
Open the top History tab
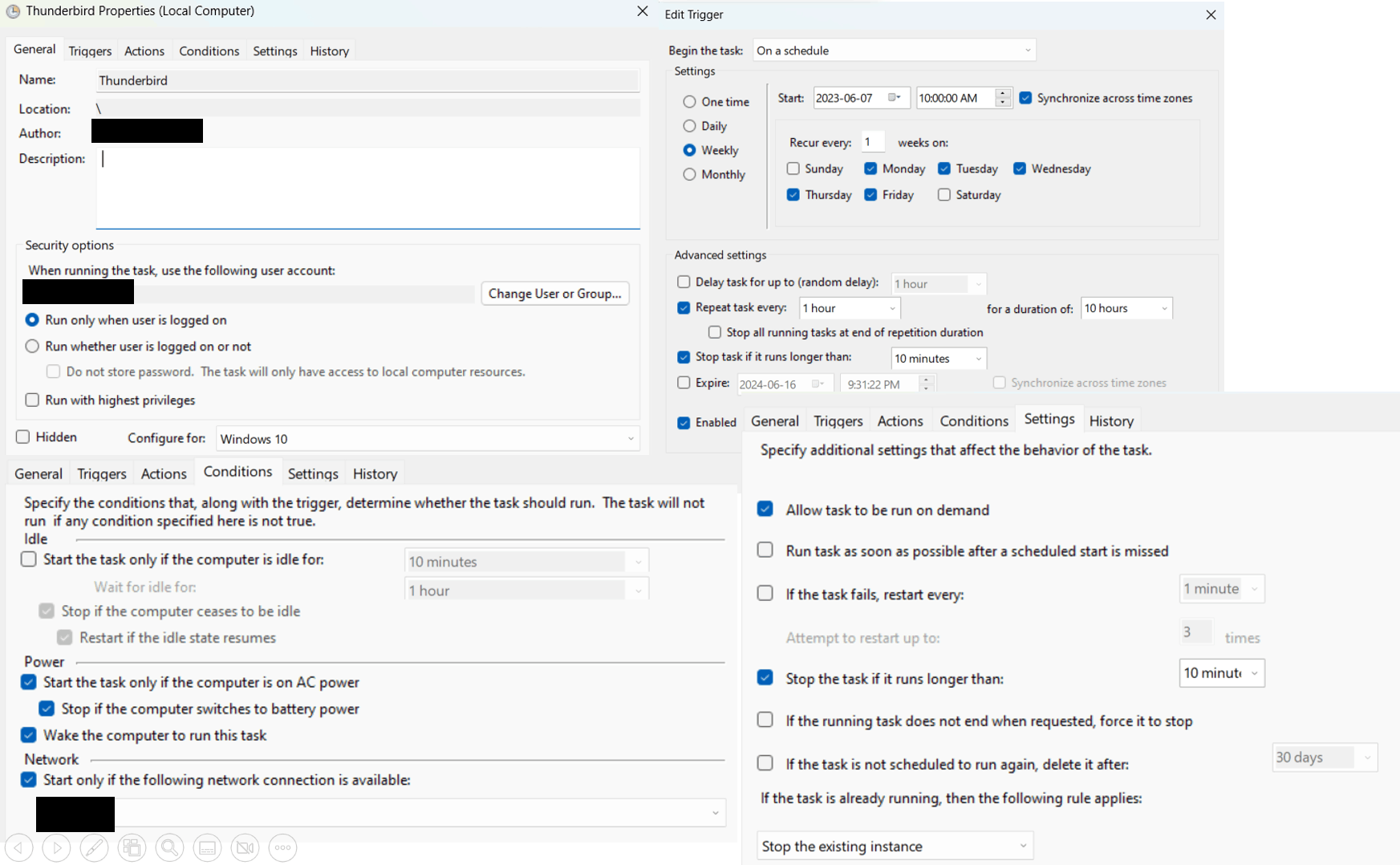point(329,51)
